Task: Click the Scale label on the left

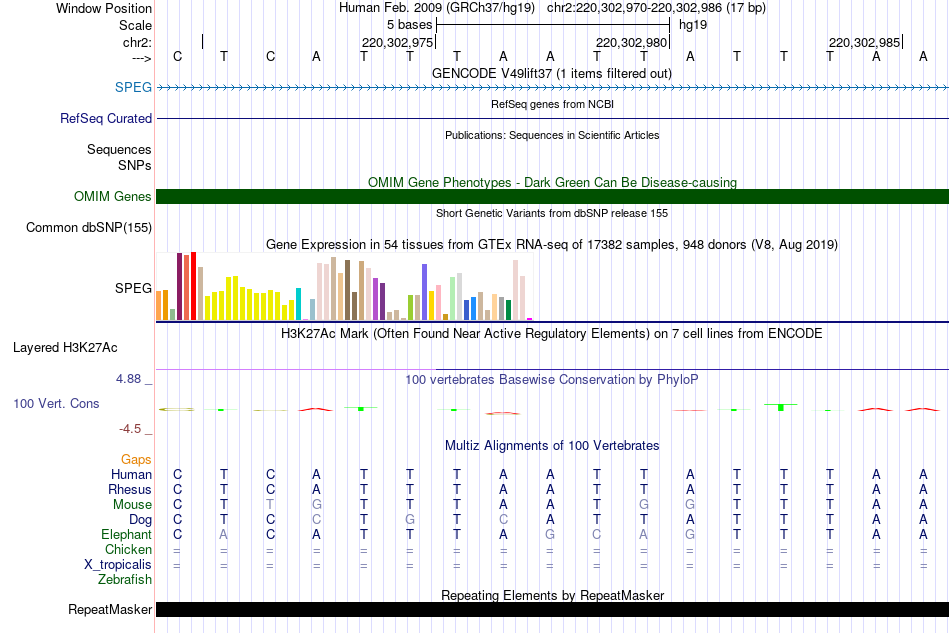Action: (x=135, y=25)
